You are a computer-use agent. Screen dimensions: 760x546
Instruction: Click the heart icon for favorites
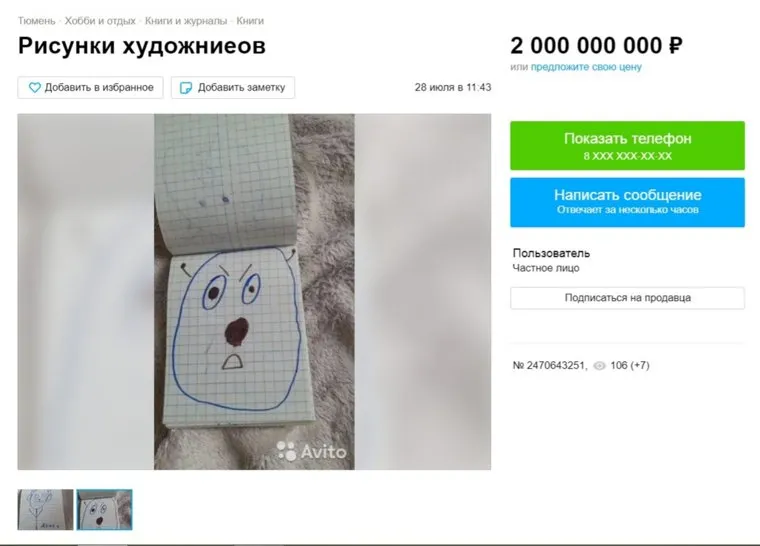[x=34, y=88]
